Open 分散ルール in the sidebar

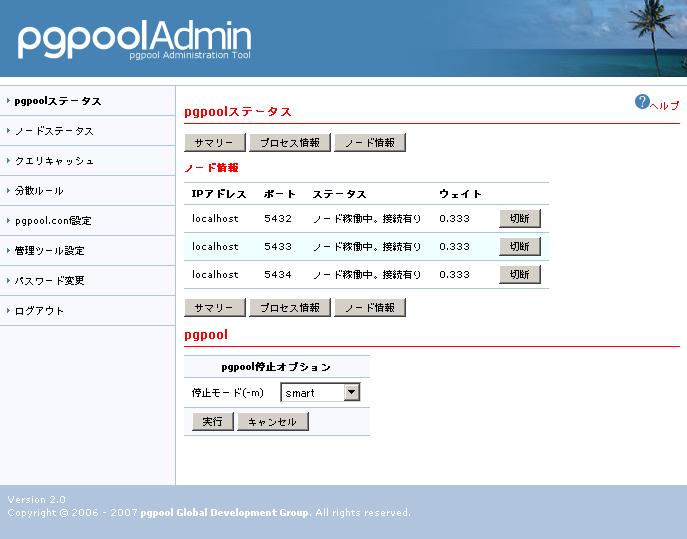[39, 191]
